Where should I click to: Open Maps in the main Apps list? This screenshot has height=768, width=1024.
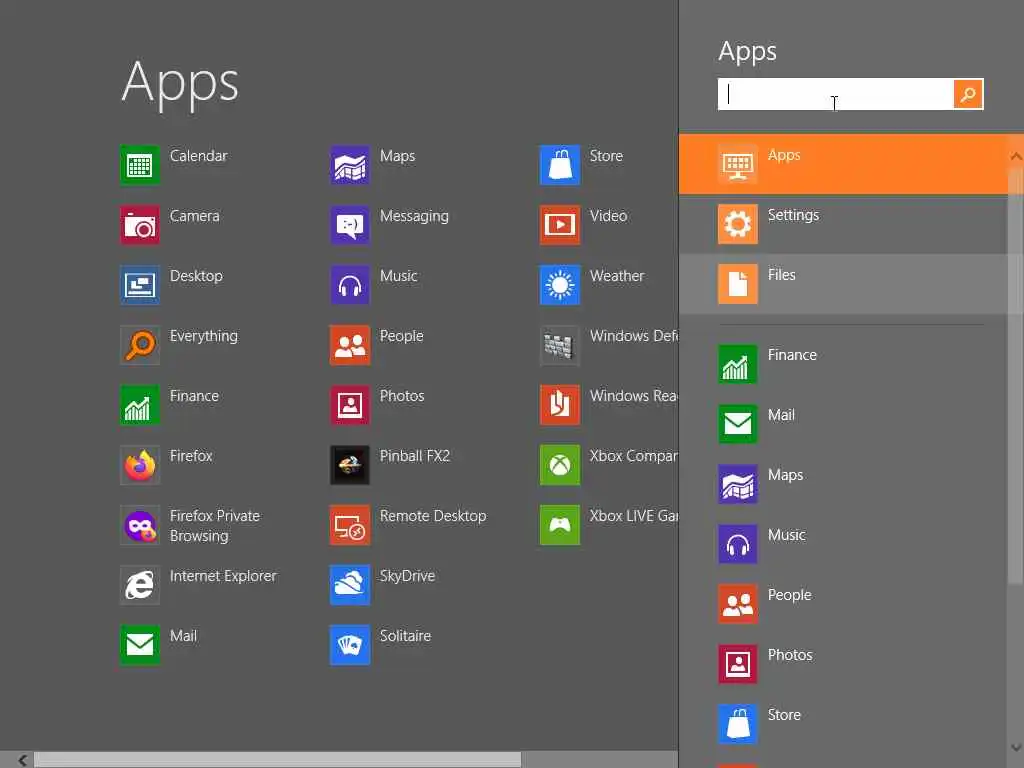coord(350,165)
